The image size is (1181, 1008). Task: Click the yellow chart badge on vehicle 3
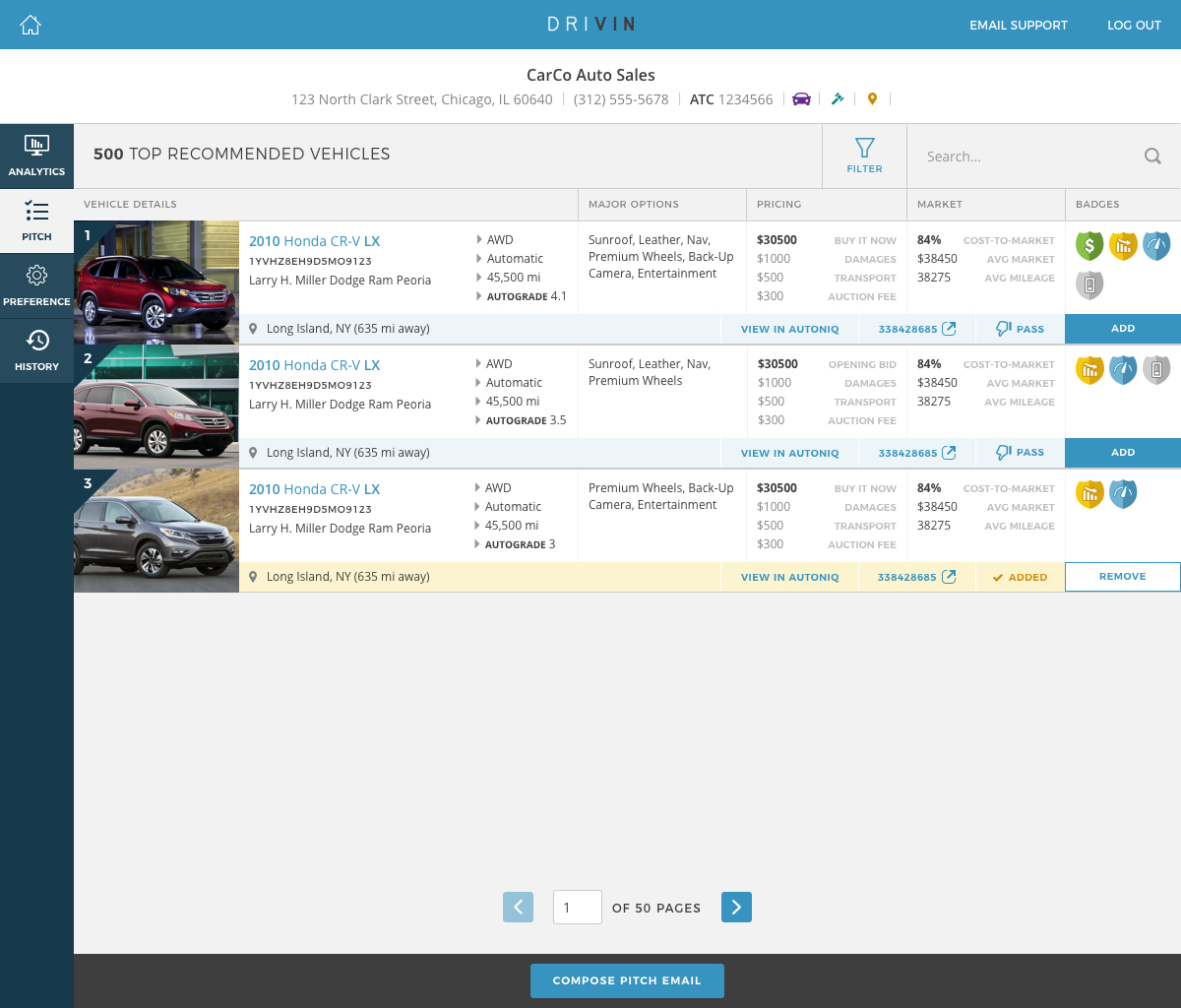pos(1089,494)
